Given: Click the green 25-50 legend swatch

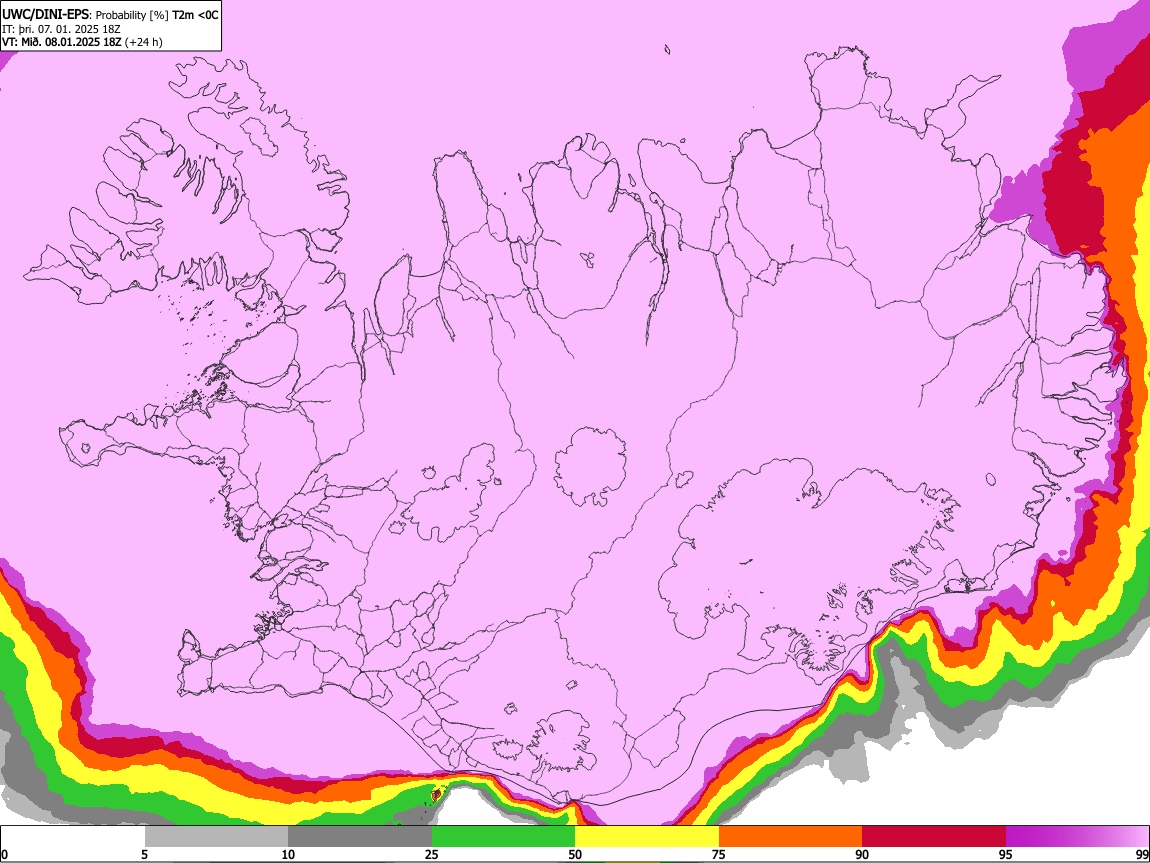Looking at the screenshot, I should [x=503, y=837].
